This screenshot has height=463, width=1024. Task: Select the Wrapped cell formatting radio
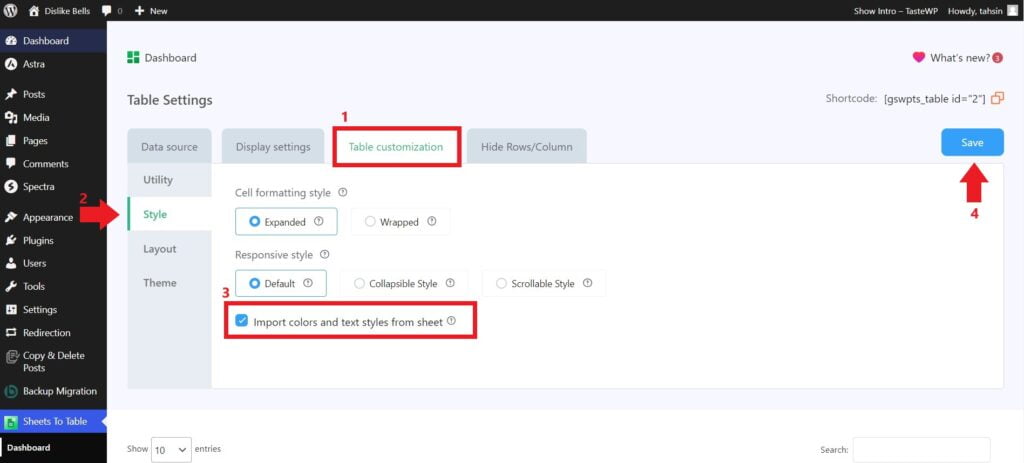point(370,221)
